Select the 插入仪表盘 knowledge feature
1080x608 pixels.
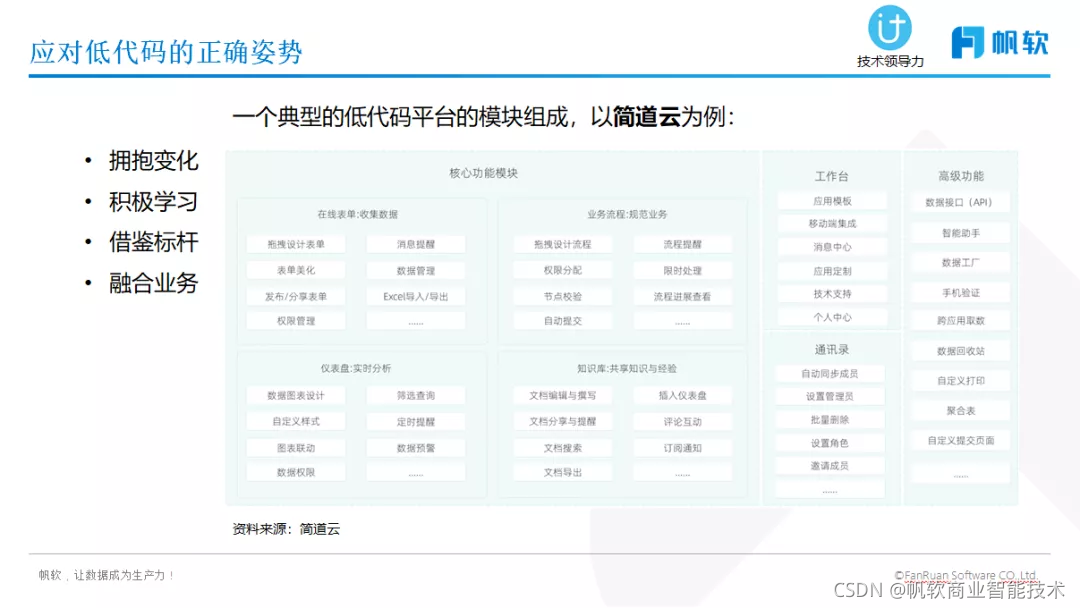682,395
